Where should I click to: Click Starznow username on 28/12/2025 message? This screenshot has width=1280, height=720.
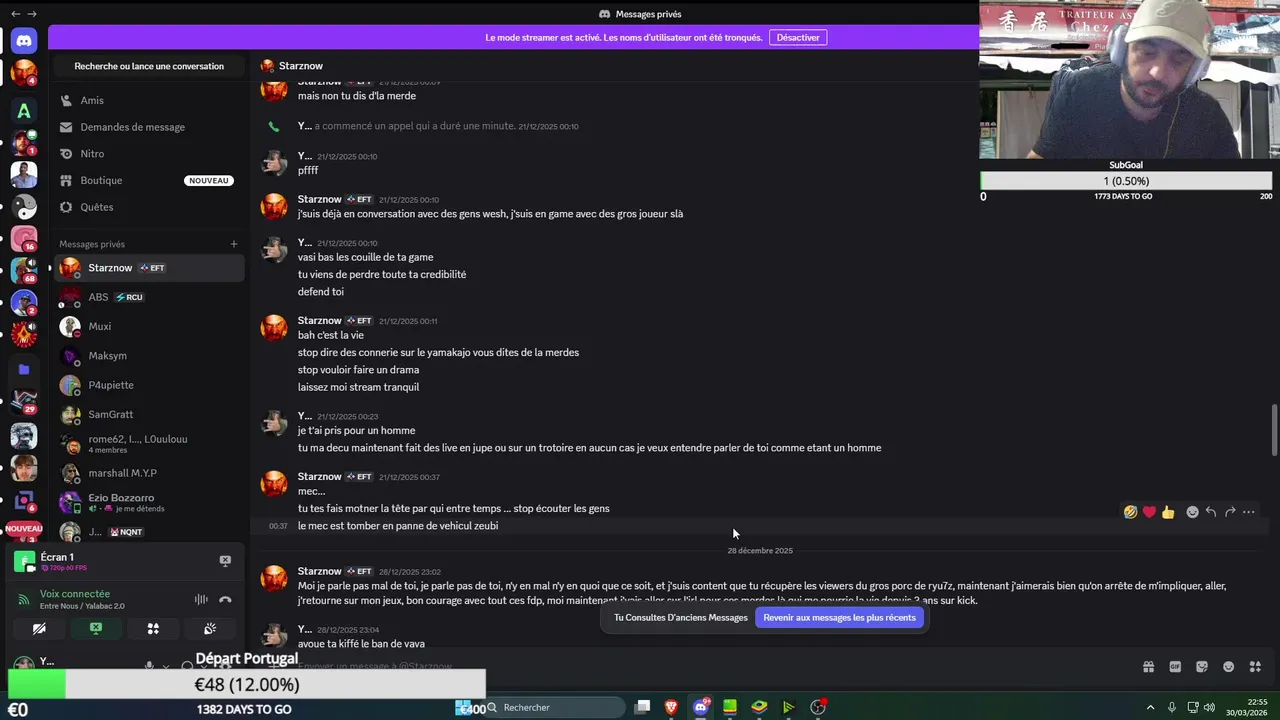(320, 571)
